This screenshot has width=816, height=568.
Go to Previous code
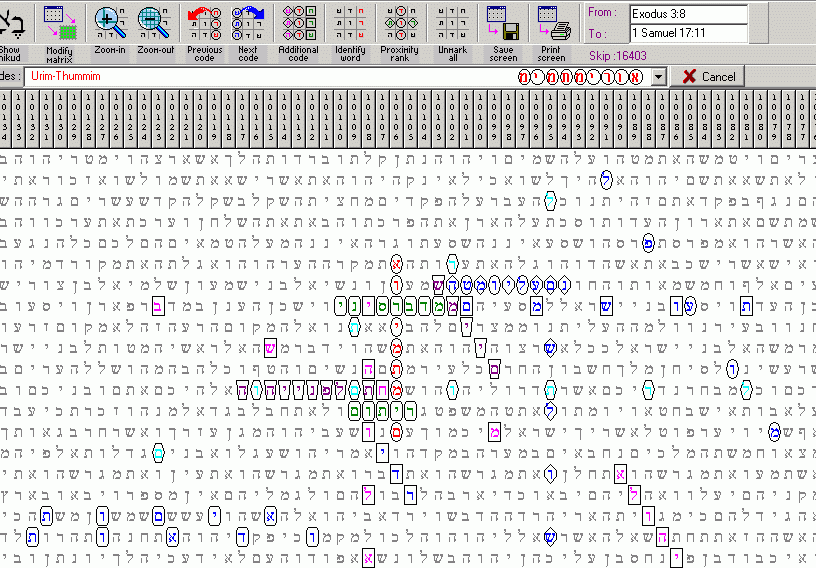click(x=205, y=23)
